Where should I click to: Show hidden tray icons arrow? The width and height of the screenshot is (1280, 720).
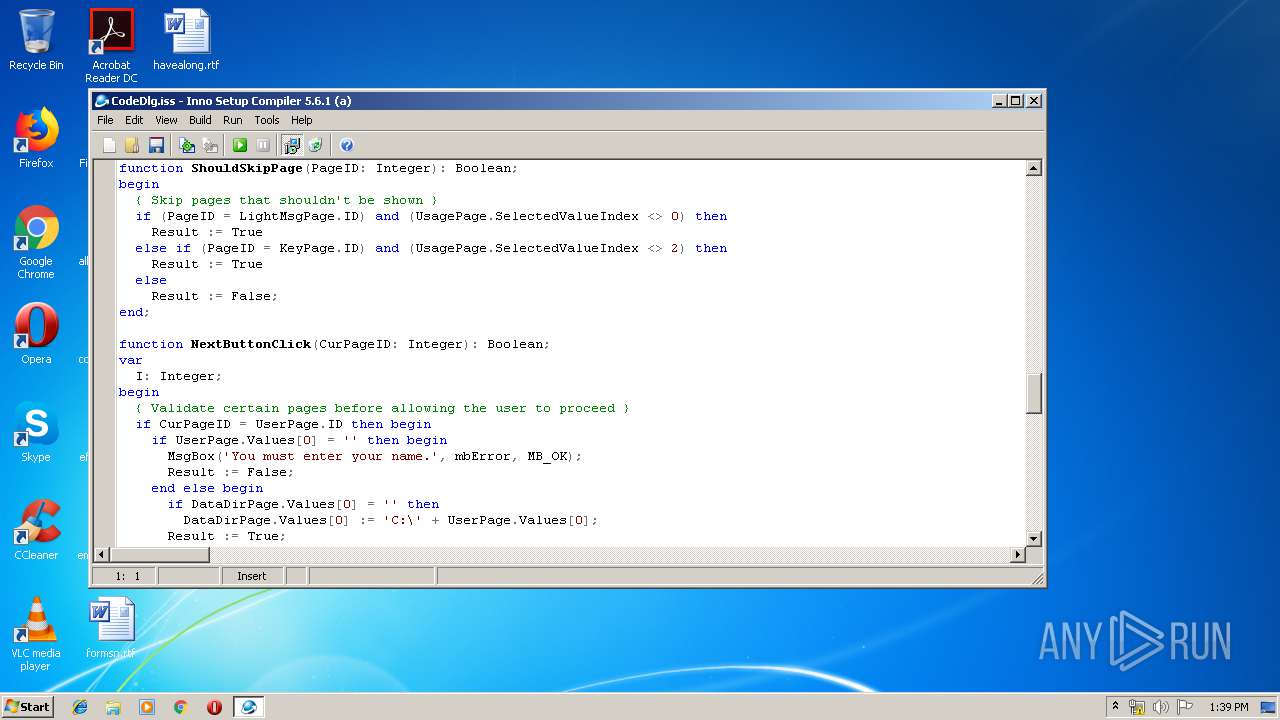tap(1115, 706)
